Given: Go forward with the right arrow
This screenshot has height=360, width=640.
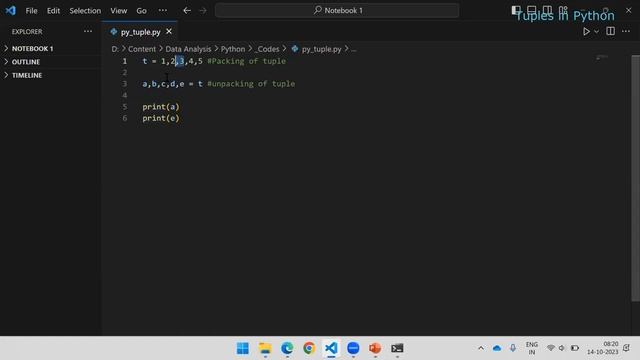Looking at the screenshot, I should click(203, 11).
